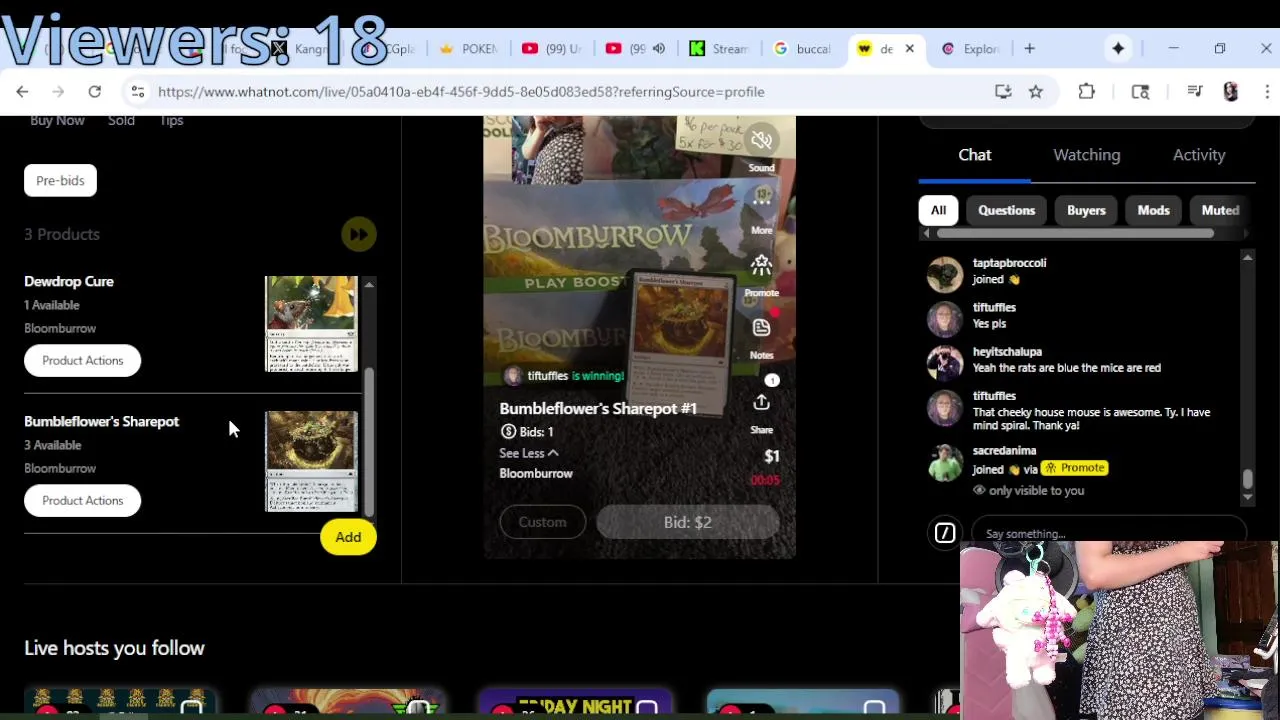Viewport: 1280px width, 720px height.
Task: Open Product Actions for Dewdrop Cure
Action: coord(83,361)
